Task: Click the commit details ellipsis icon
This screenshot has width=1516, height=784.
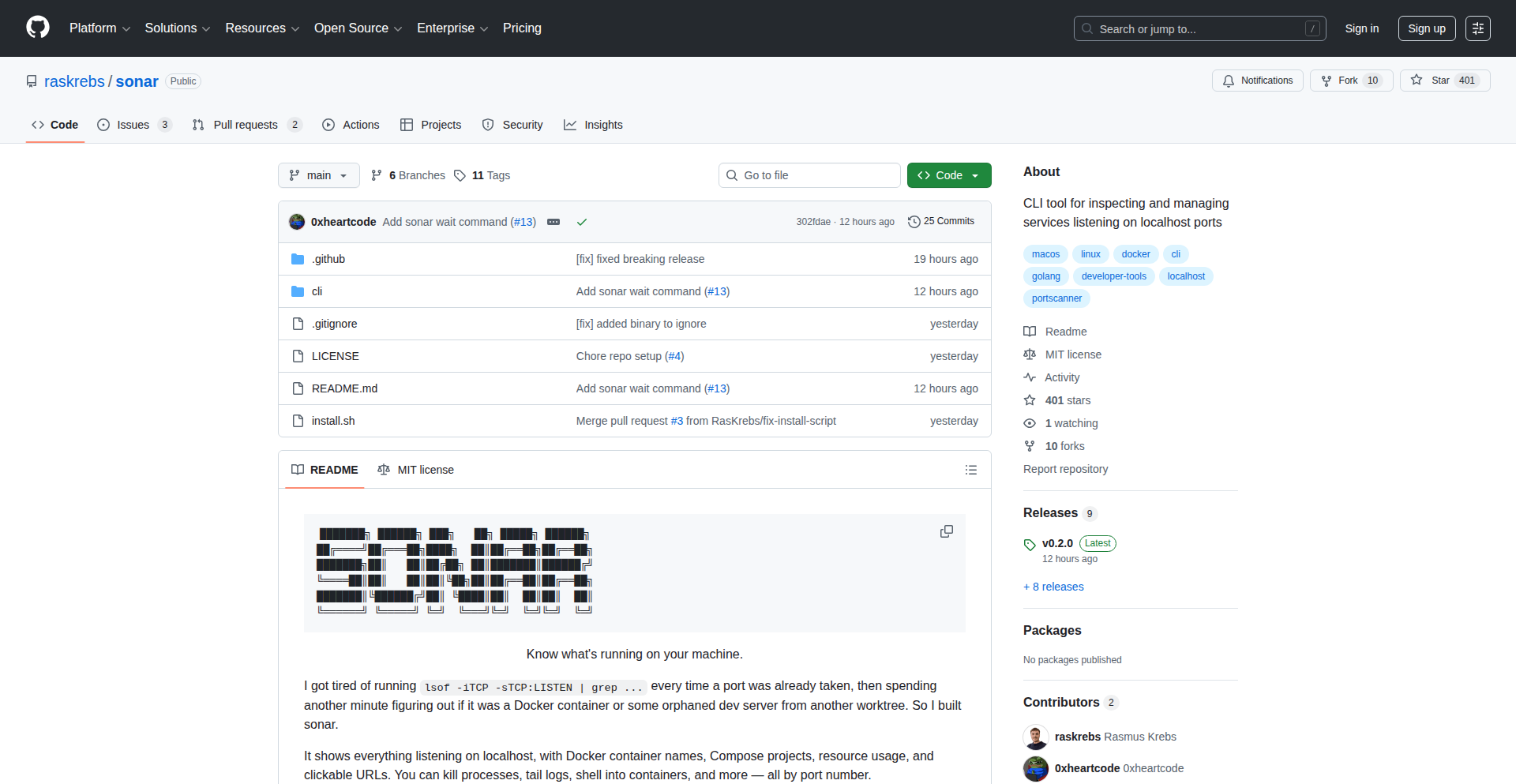Action: [553, 222]
